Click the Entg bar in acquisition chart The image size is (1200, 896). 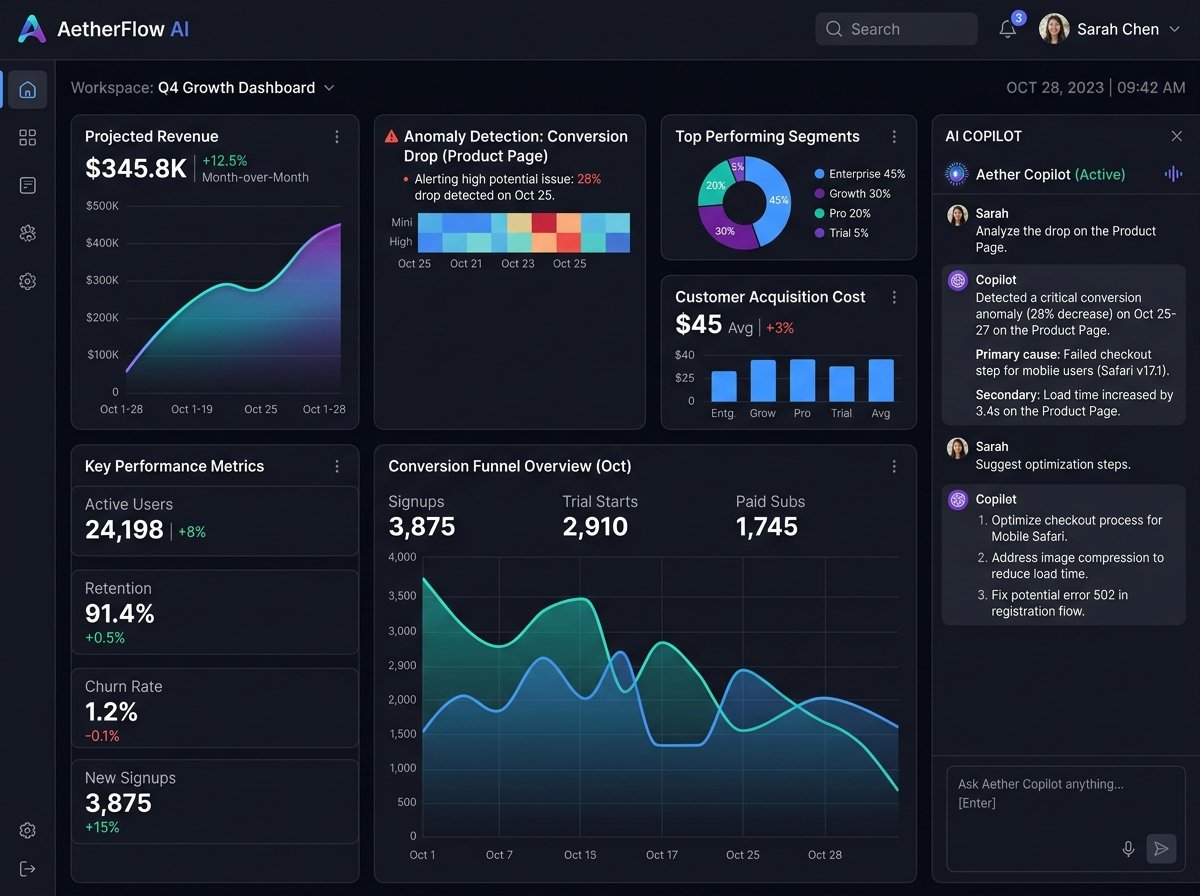click(x=724, y=386)
